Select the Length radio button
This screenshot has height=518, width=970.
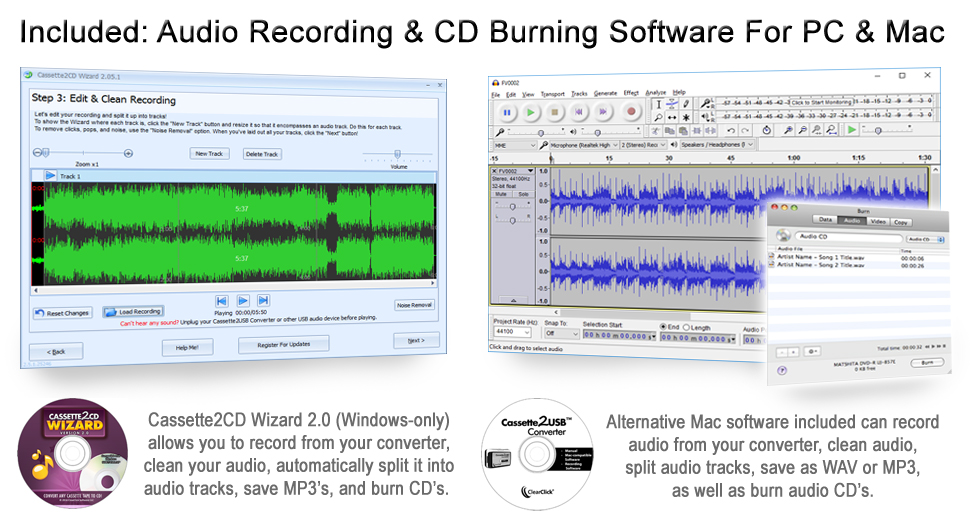coord(686,327)
